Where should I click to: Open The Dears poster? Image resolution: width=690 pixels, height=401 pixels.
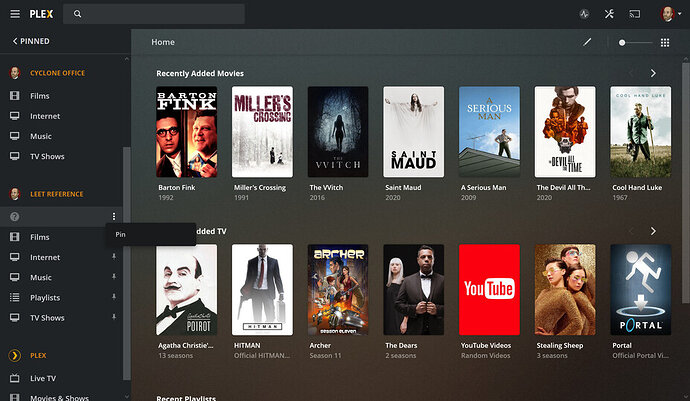click(x=414, y=290)
